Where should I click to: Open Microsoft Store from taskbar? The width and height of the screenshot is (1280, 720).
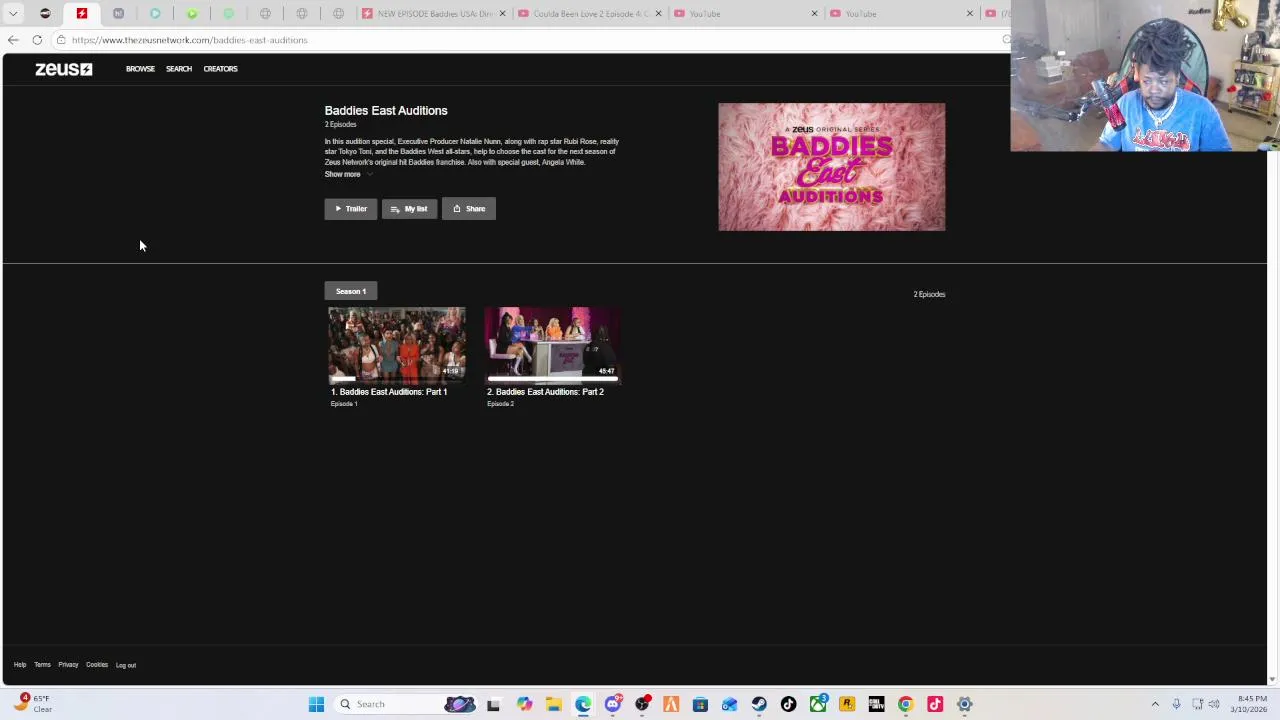pyautogui.click(x=700, y=704)
